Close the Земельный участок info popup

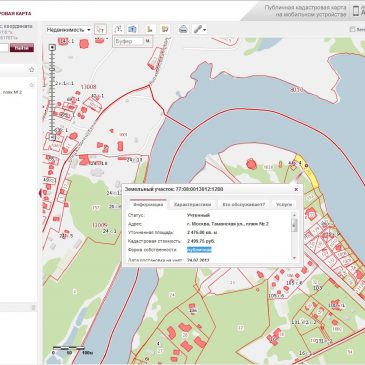[x=296, y=189]
